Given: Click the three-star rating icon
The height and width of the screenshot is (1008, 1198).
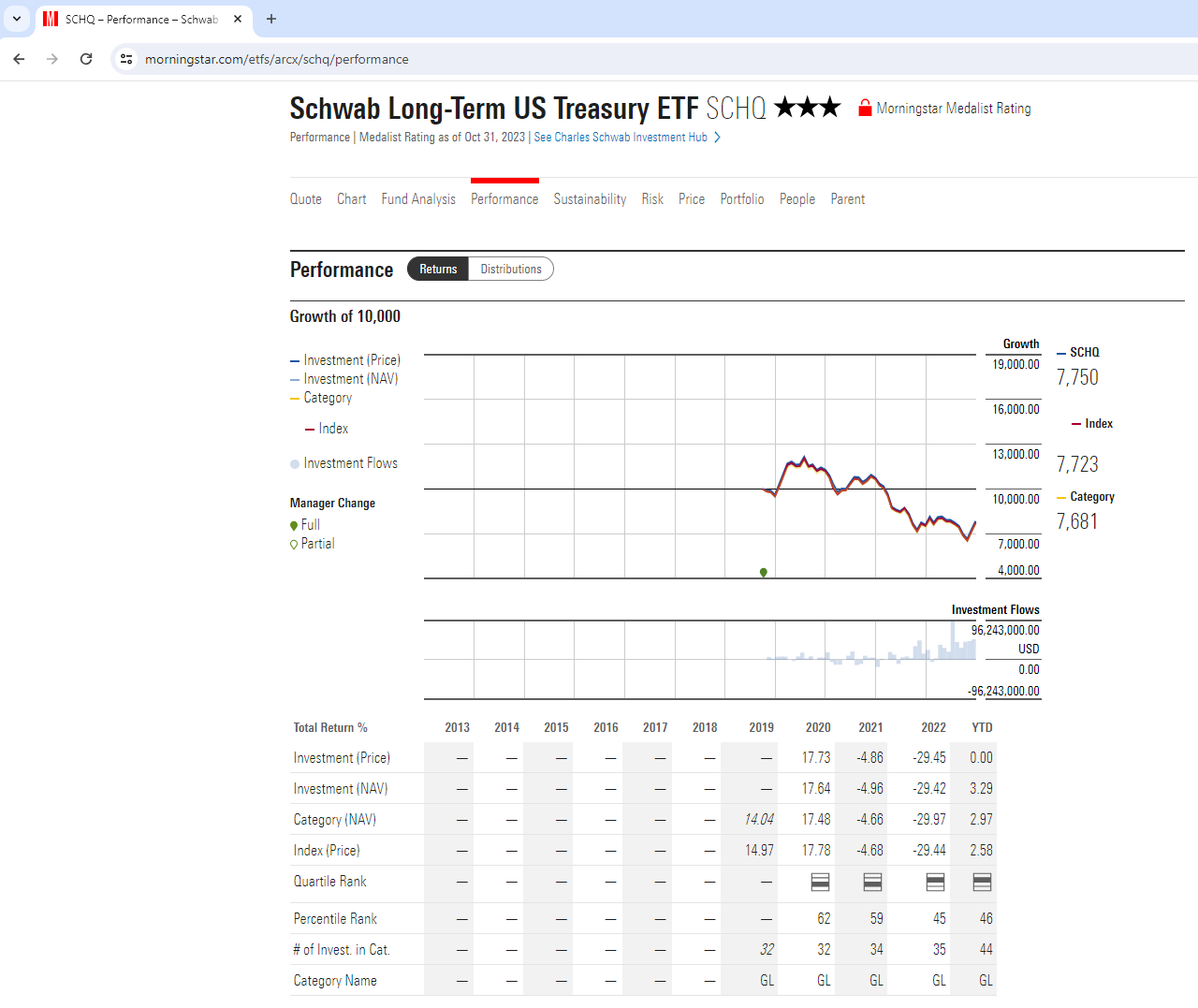Looking at the screenshot, I should pyautogui.click(x=808, y=108).
